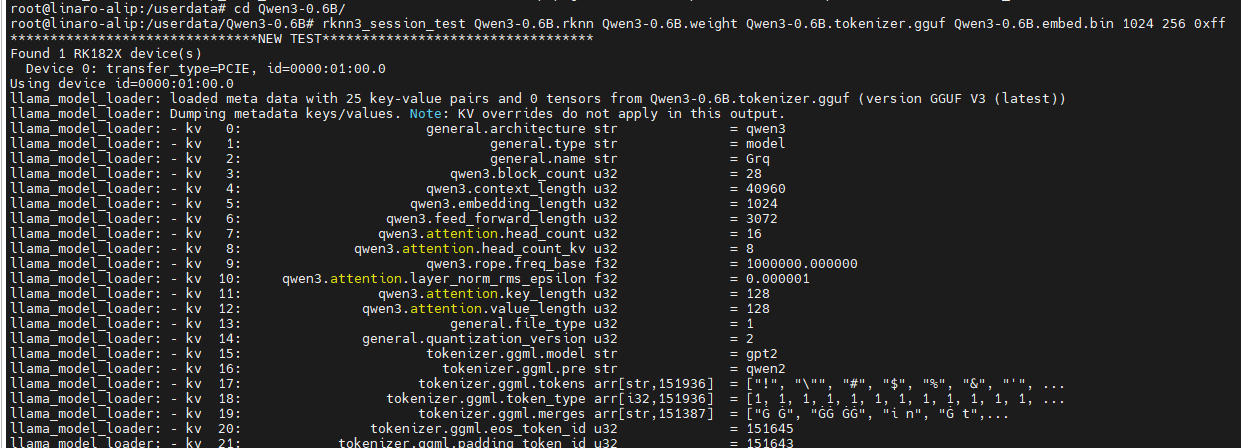Click the key 'general.architecture'
This screenshot has width=1241, height=448.
pos(506,128)
